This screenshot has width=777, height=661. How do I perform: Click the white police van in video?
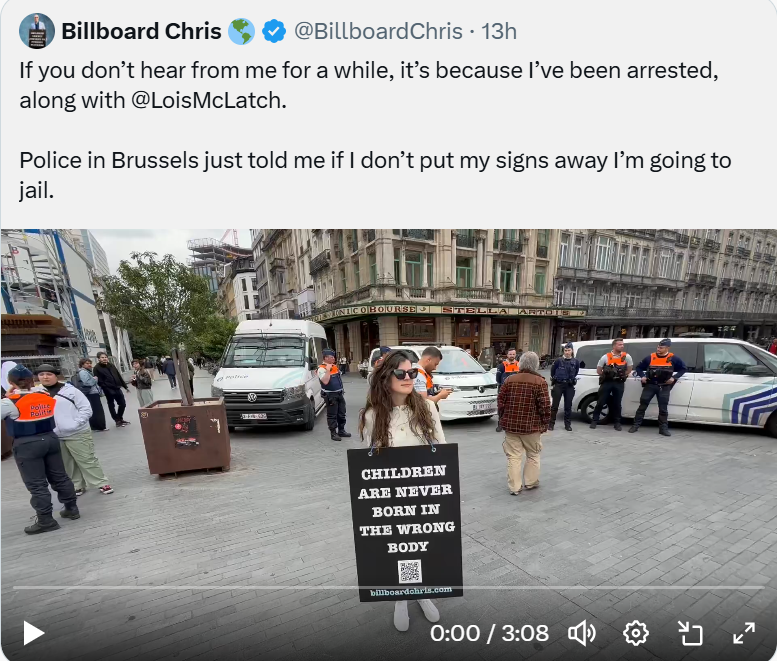coord(270,373)
